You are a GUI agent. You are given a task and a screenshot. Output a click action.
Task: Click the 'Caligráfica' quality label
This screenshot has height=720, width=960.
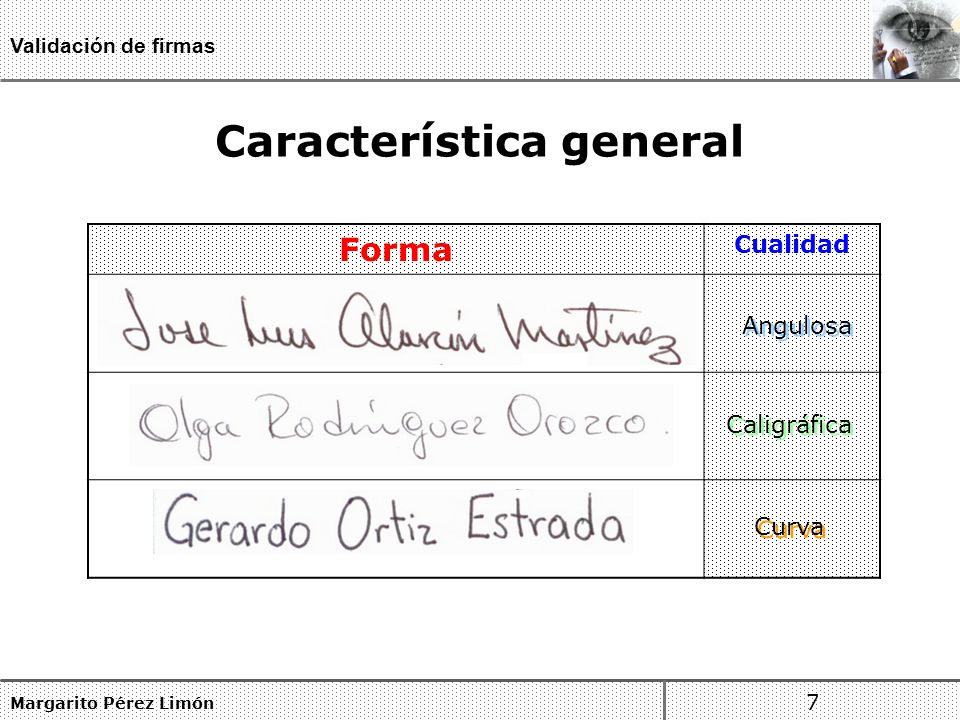tap(789, 424)
